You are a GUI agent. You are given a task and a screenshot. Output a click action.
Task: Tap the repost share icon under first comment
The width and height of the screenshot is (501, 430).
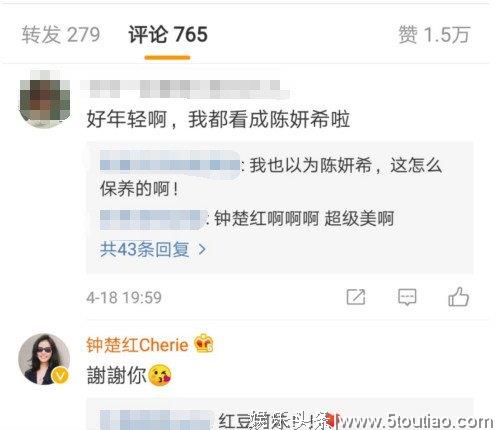pos(356,297)
